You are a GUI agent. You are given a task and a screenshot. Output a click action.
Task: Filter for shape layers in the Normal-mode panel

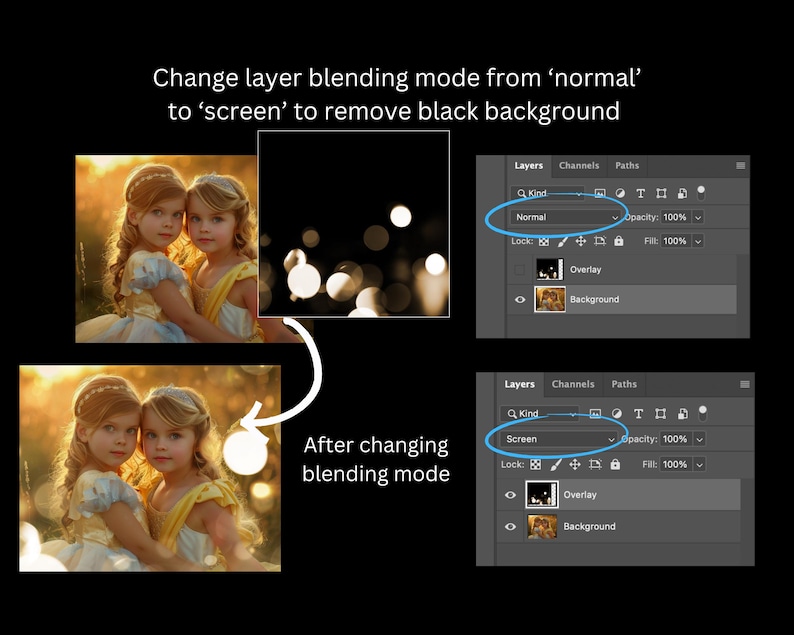661,193
